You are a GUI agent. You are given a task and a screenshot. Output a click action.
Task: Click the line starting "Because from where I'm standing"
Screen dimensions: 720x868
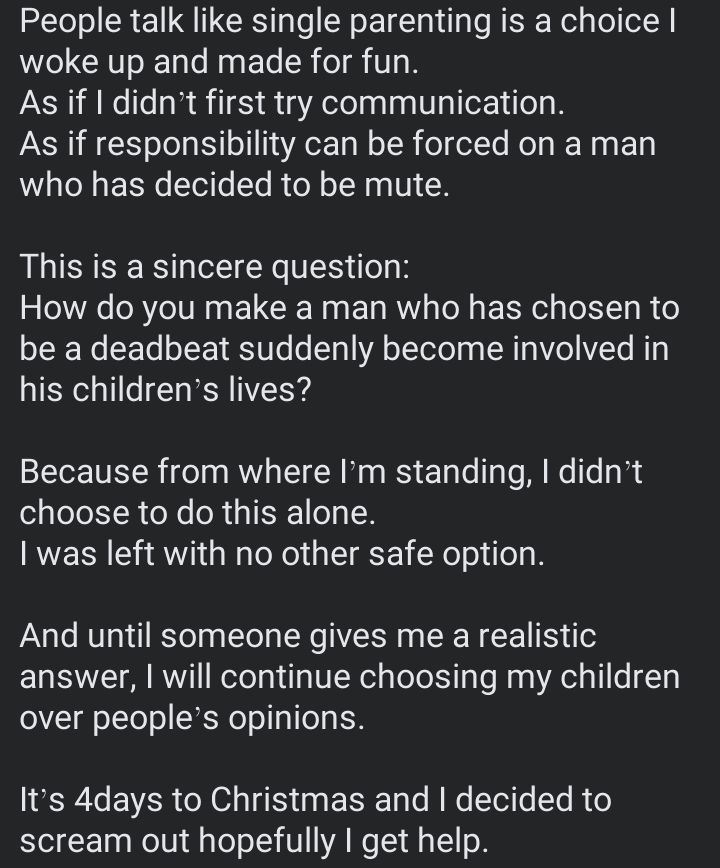pos(331,472)
